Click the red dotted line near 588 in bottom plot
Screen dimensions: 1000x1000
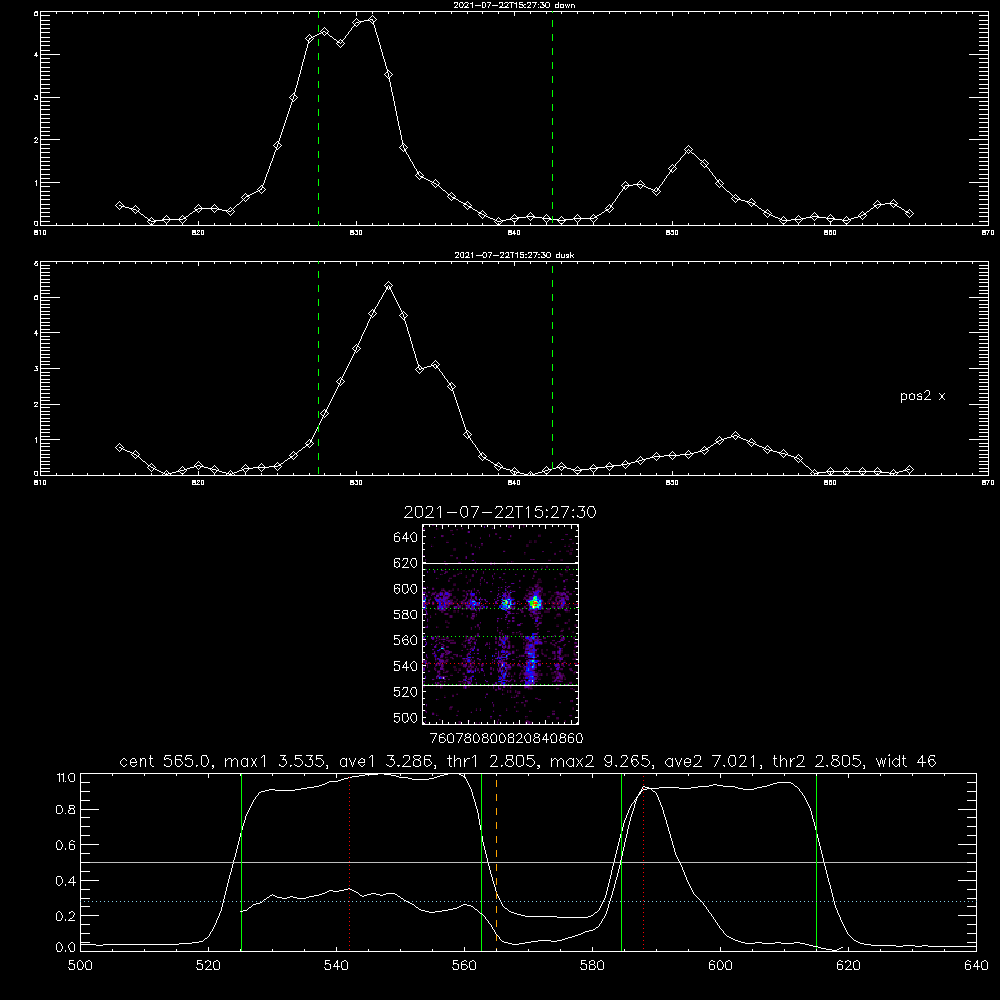643,861
